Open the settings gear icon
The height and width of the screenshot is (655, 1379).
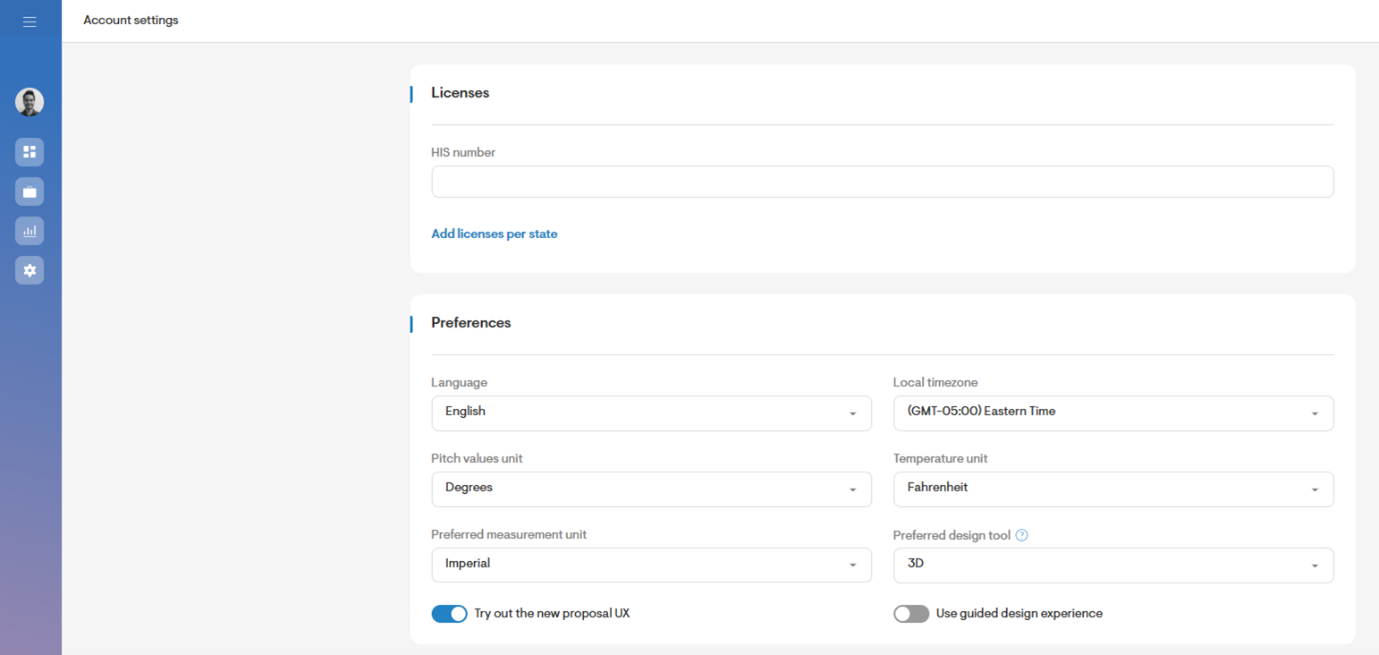pos(29,271)
